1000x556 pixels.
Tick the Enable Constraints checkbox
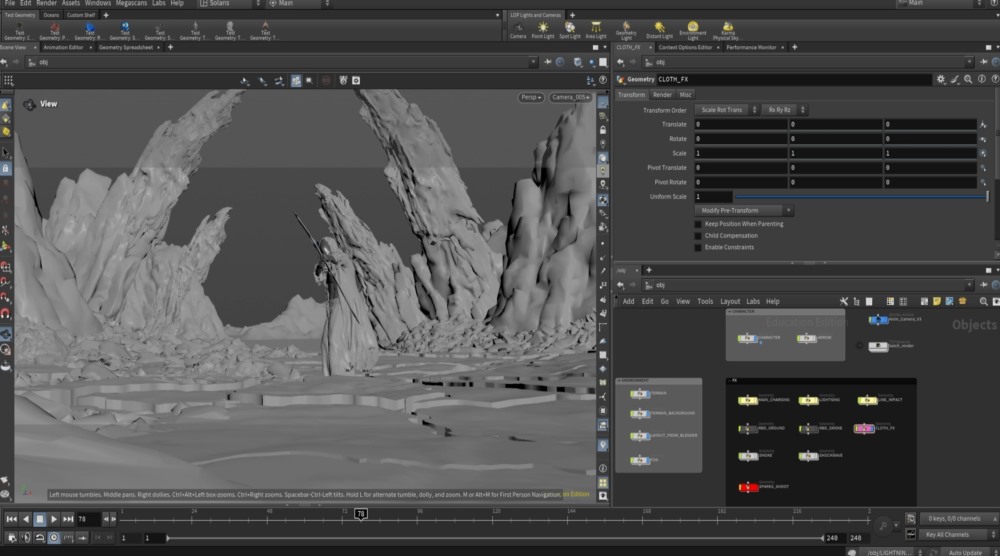coord(698,247)
